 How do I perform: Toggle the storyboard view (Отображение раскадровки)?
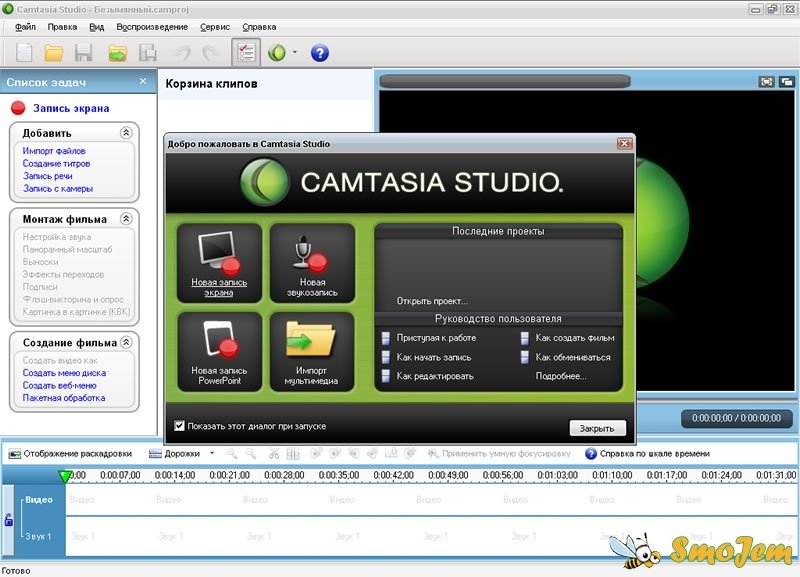tap(70, 453)
